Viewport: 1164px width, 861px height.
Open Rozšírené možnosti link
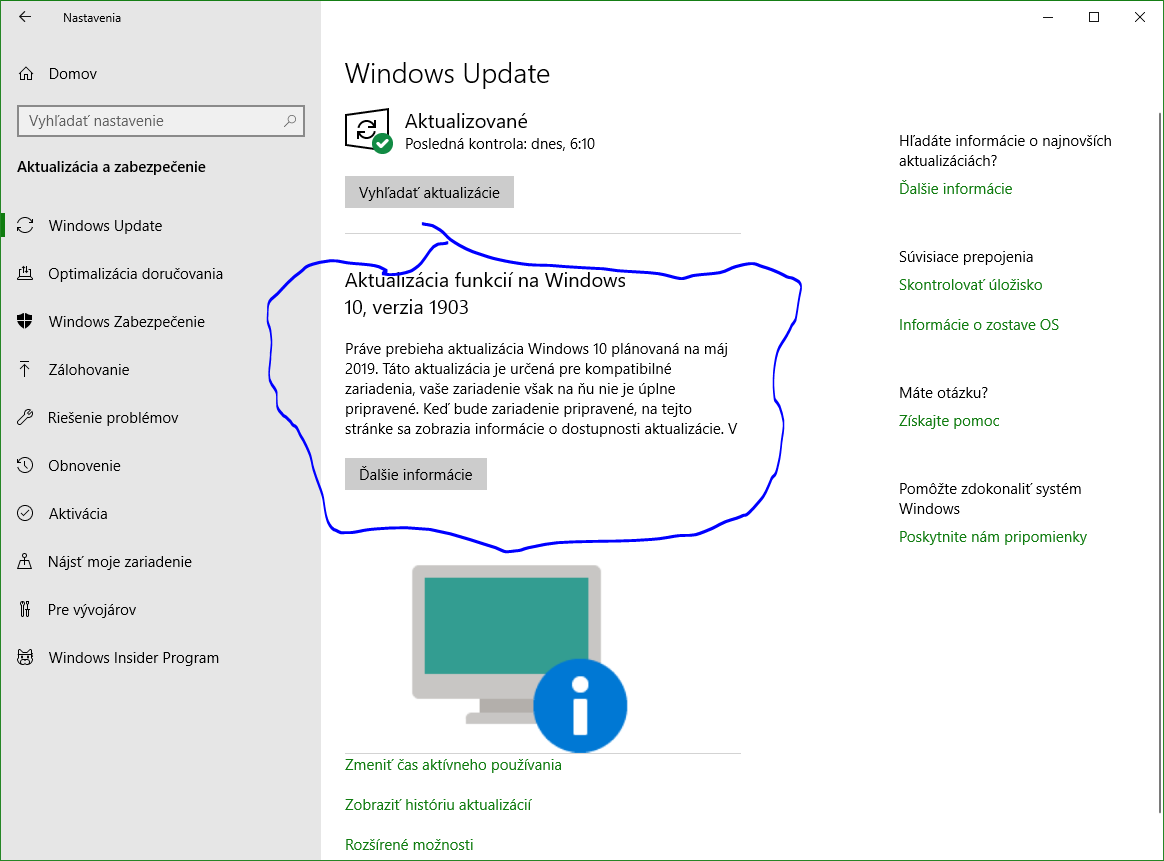pyautogui.click(x=409, y=845)
